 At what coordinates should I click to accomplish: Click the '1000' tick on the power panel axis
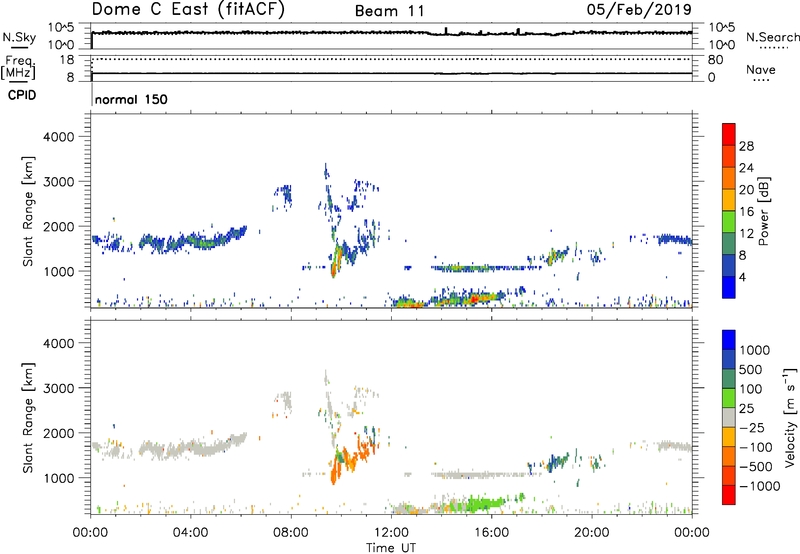[x=58, y=271]
